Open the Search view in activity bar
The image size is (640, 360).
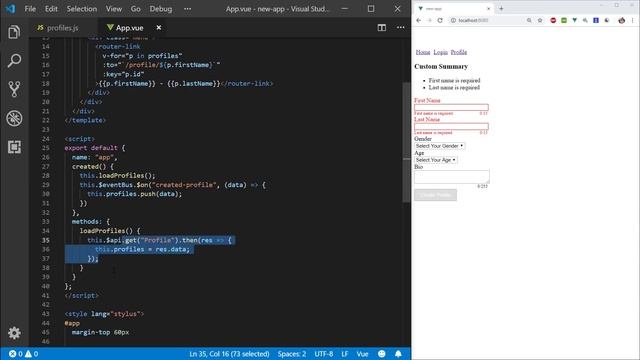pyautogui.click(x=14, y=61)
